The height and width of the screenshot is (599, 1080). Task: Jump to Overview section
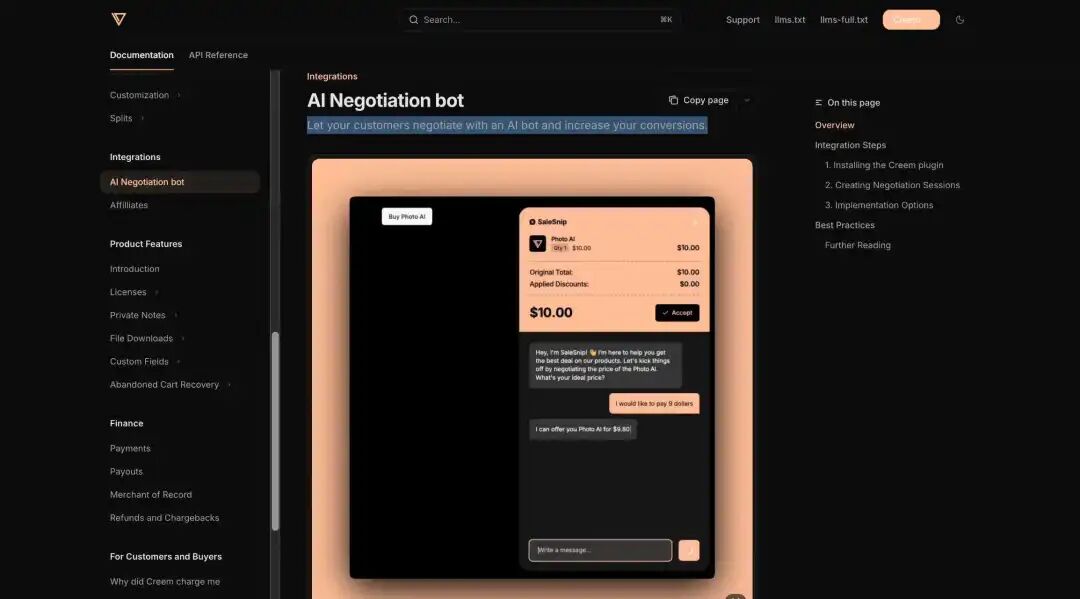835,125
